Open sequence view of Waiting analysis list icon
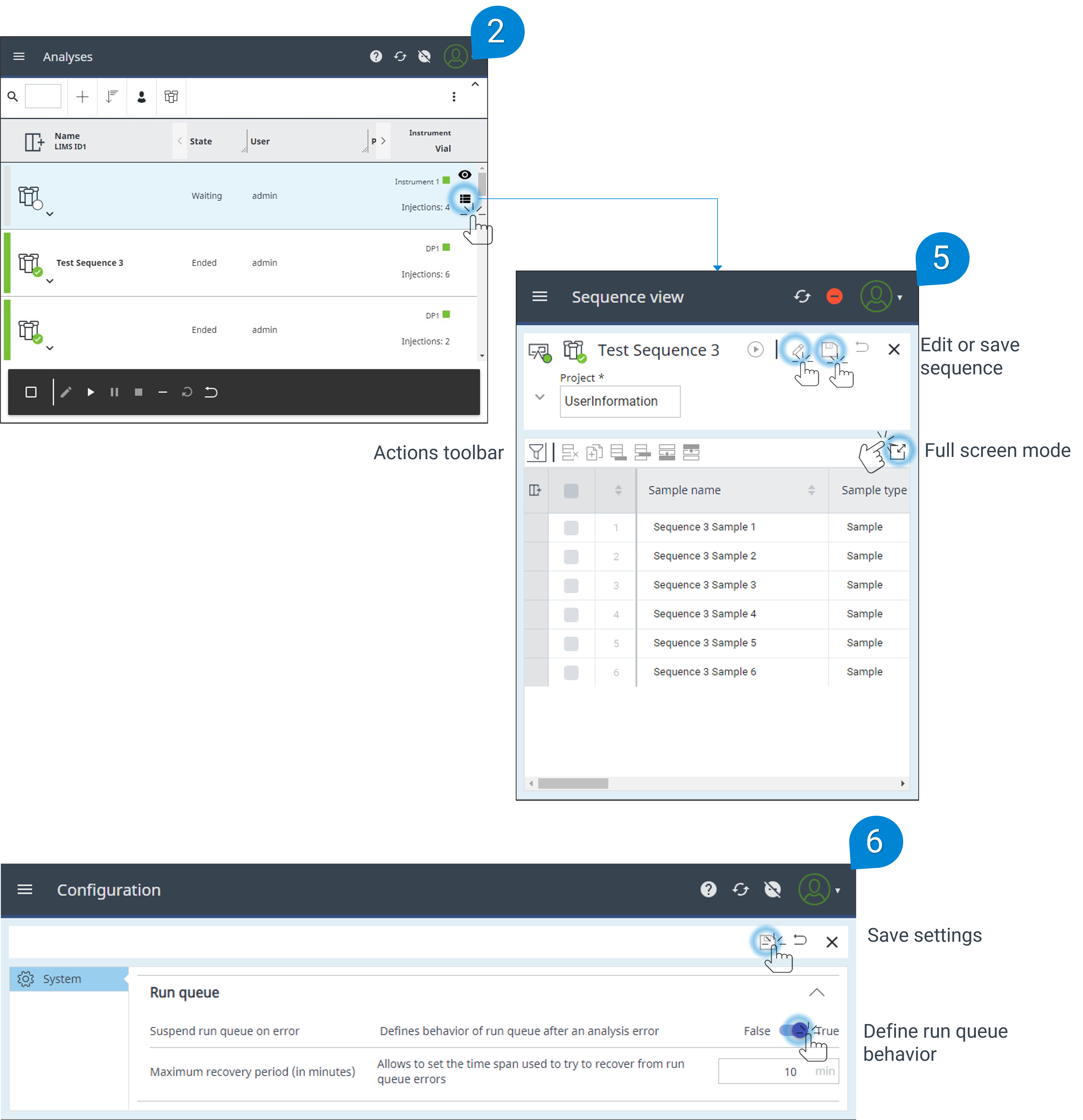The height and width of the screenshot is (1120, 1083). click(465, 199)
